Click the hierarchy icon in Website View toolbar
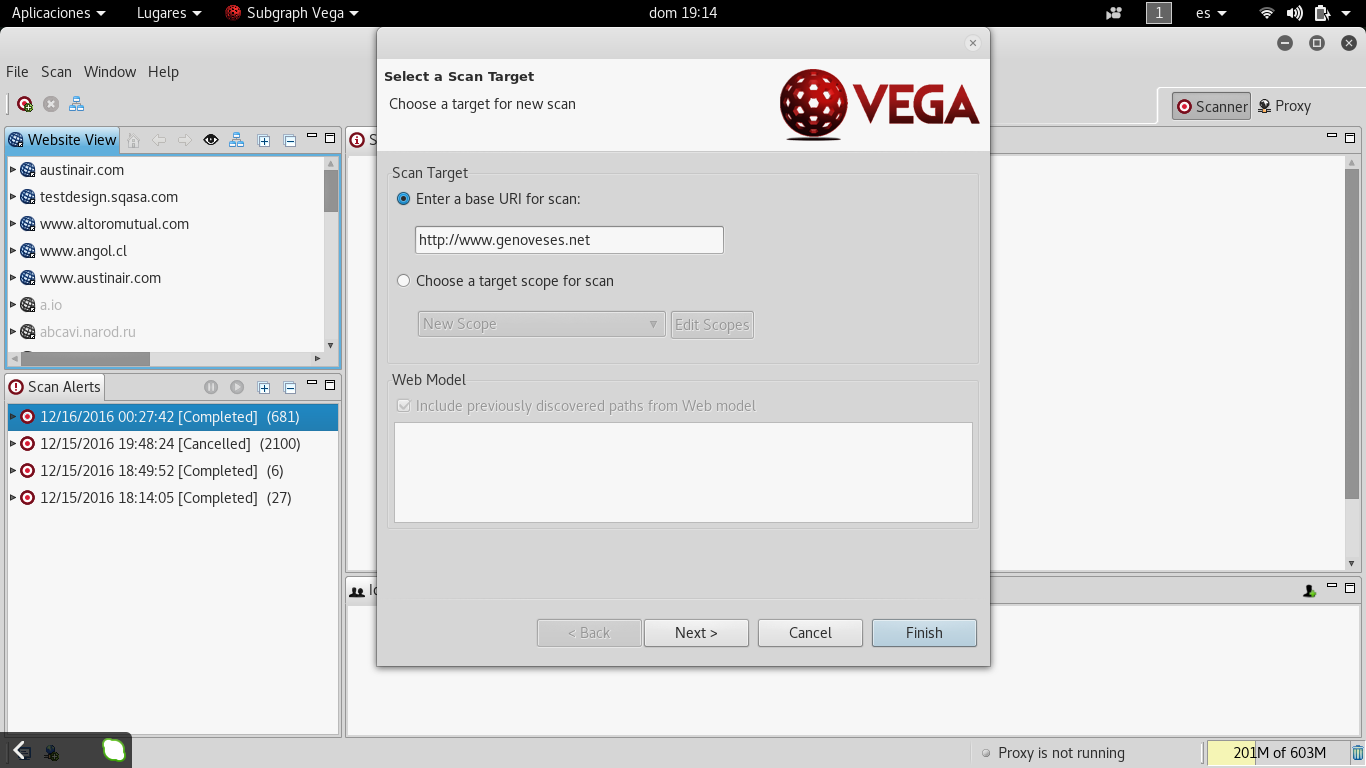This screenshot has height=768, width=1366. (x=237, y=140)
